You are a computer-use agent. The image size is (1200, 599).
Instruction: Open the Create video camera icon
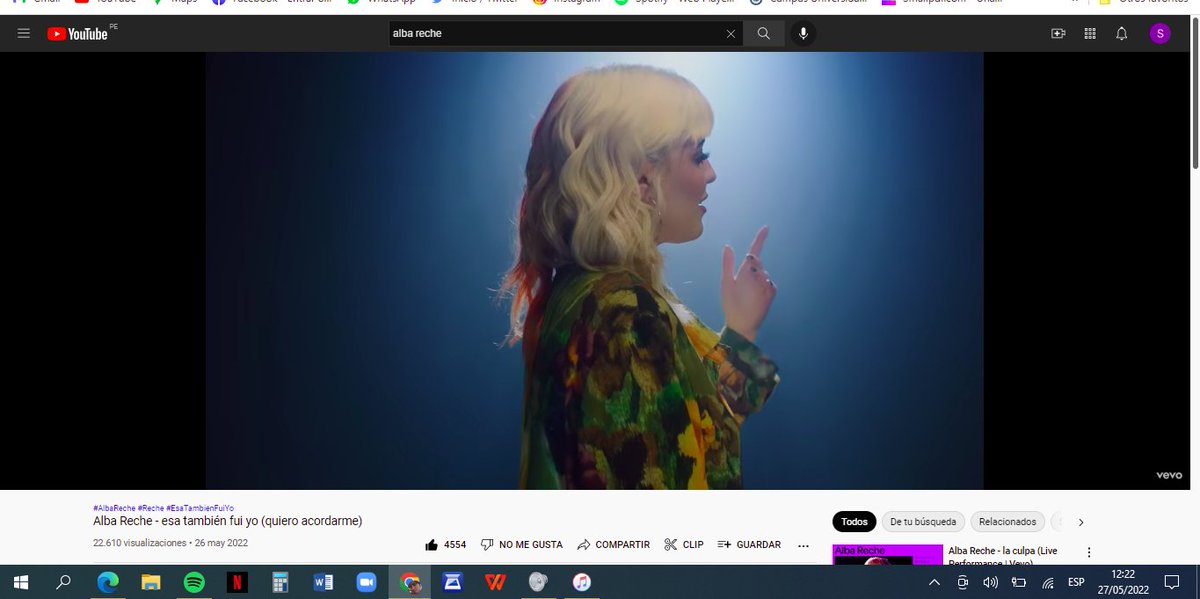tap(1058, 34)
